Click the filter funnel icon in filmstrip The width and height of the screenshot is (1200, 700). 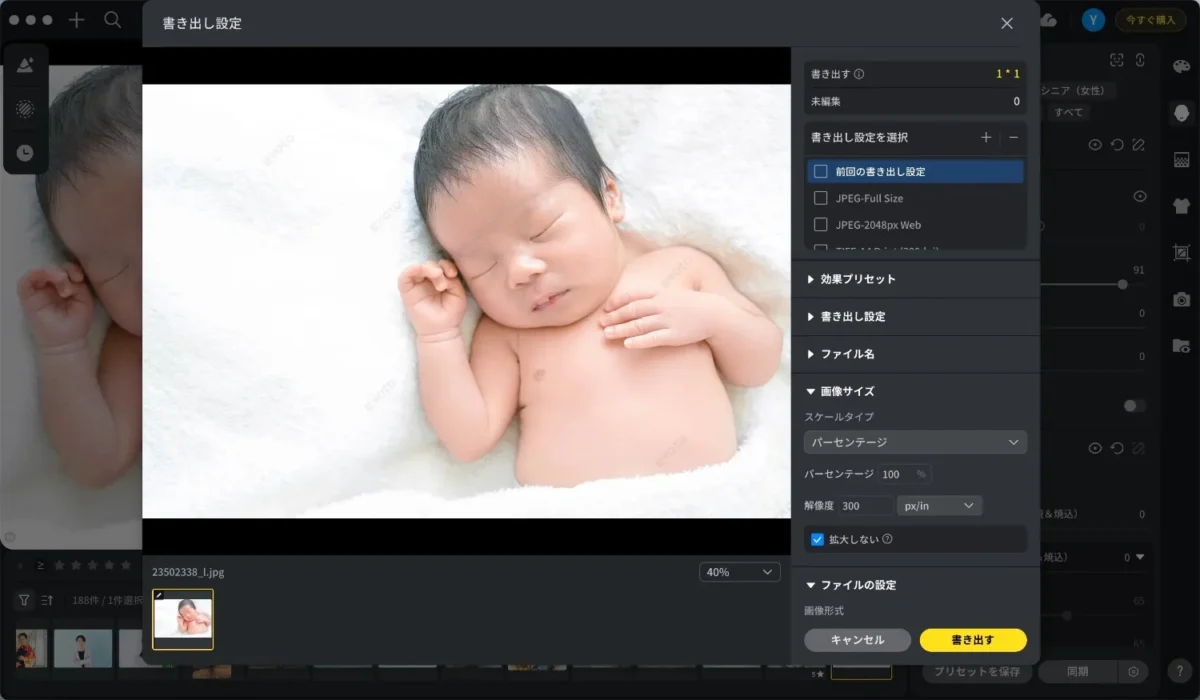click(24, 600)
